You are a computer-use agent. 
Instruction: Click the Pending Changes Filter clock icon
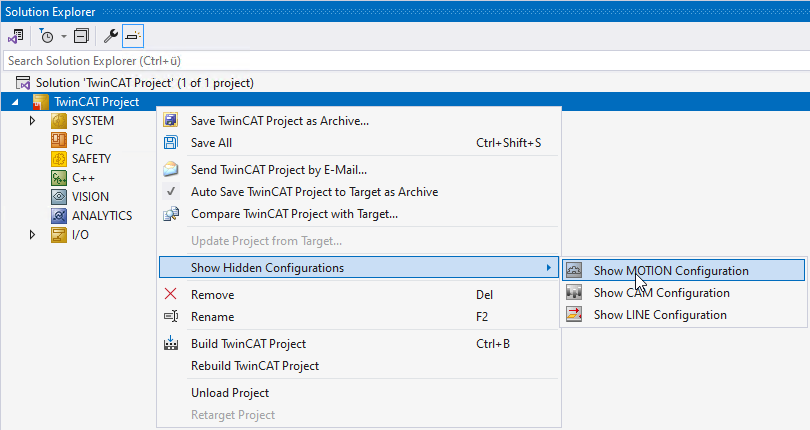(46, 36)
